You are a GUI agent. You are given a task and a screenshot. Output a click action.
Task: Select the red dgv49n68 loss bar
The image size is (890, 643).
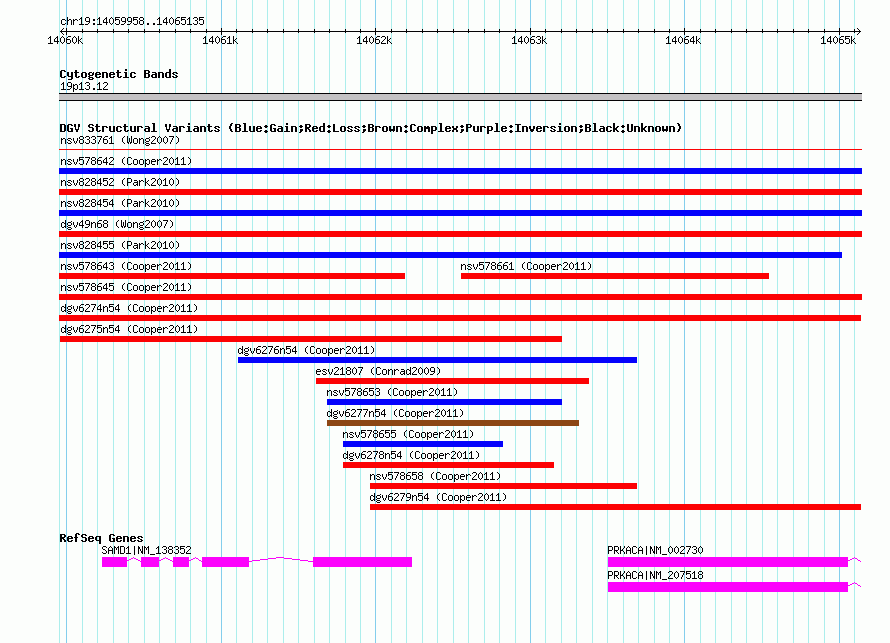460,234
